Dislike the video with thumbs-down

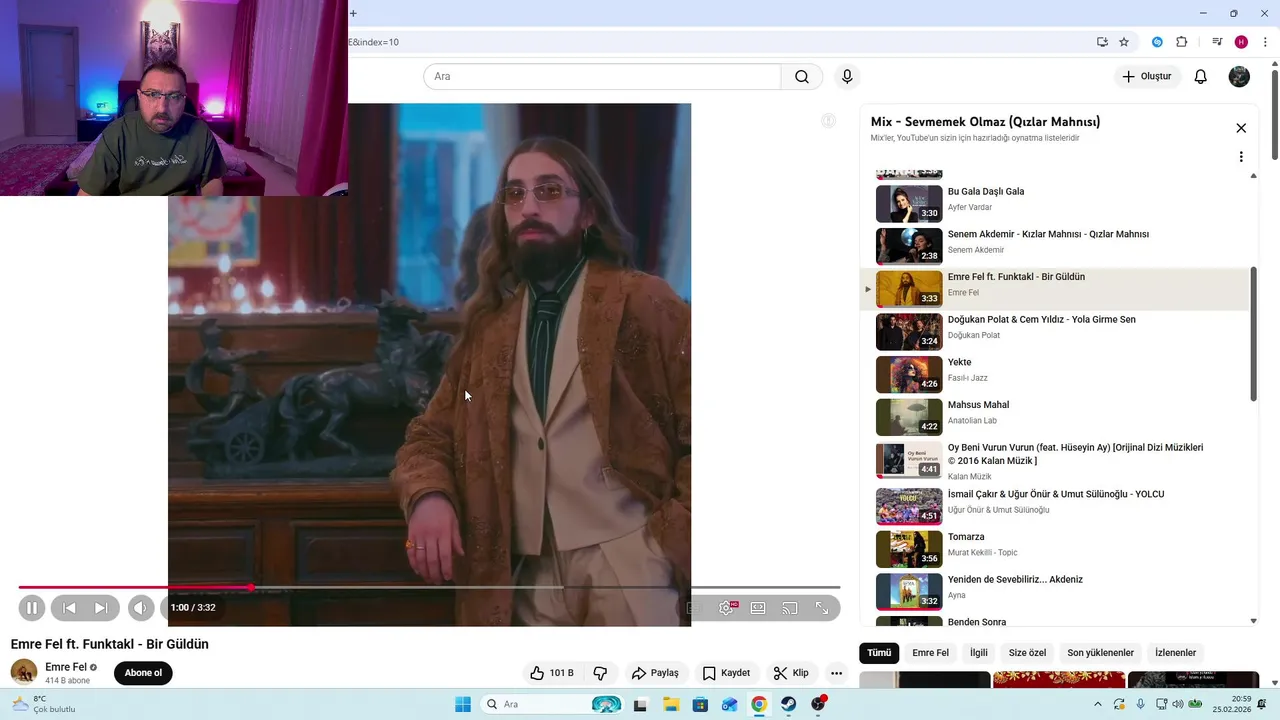pyautogui.click(x=600, y=673)
